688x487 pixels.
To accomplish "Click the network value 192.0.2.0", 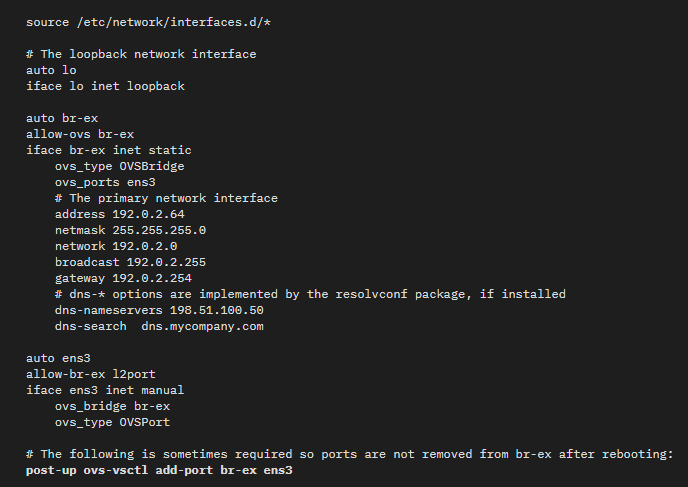I will coord(145,246).
